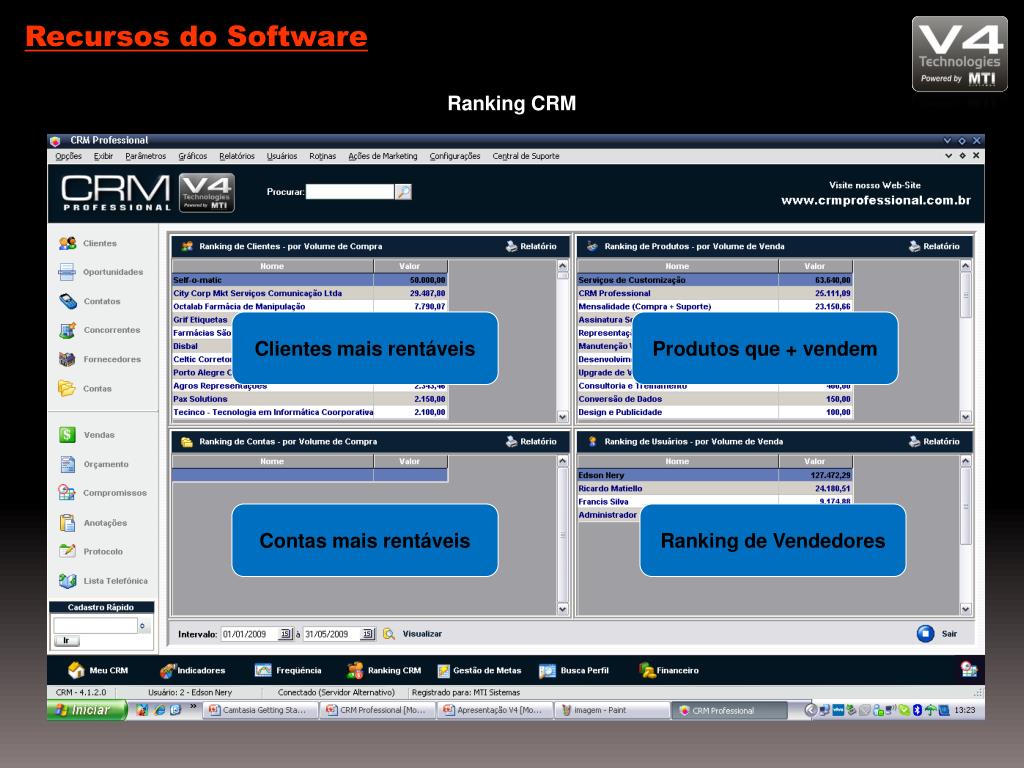The width and height of the screenshot is (1024, 768).
Task: Sort clients list by Nome column header
Action: click(272, 266)
